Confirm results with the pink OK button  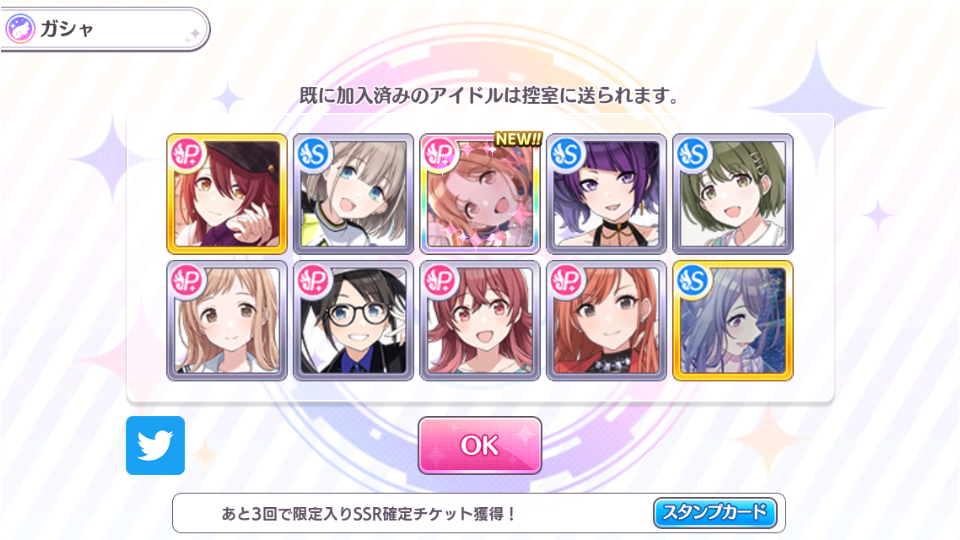479,445
